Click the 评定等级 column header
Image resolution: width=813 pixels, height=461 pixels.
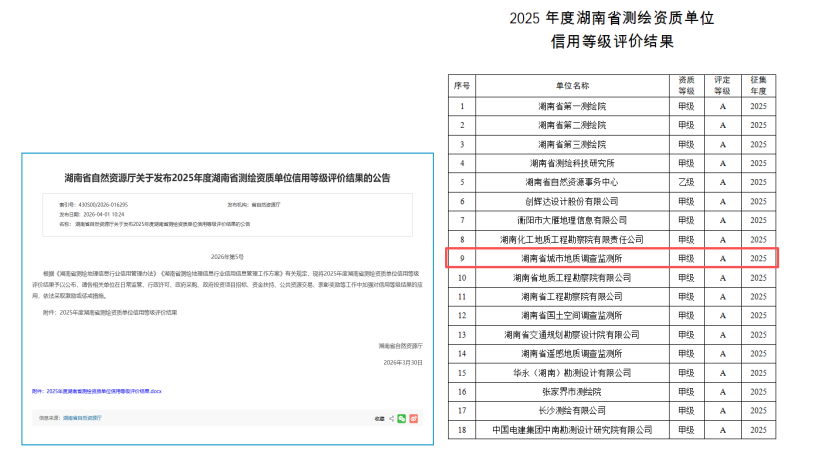coord(722,85)
